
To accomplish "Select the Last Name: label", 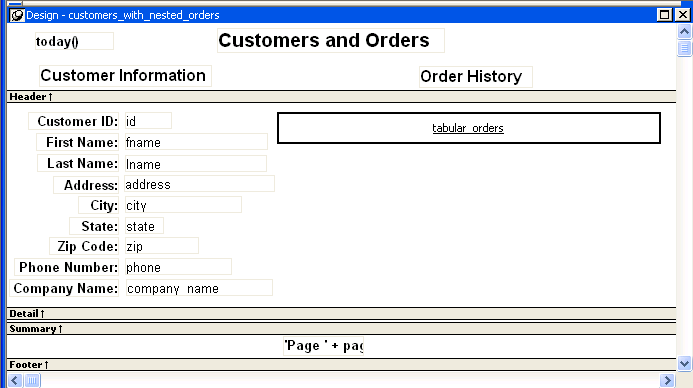I will coord(78,163).
